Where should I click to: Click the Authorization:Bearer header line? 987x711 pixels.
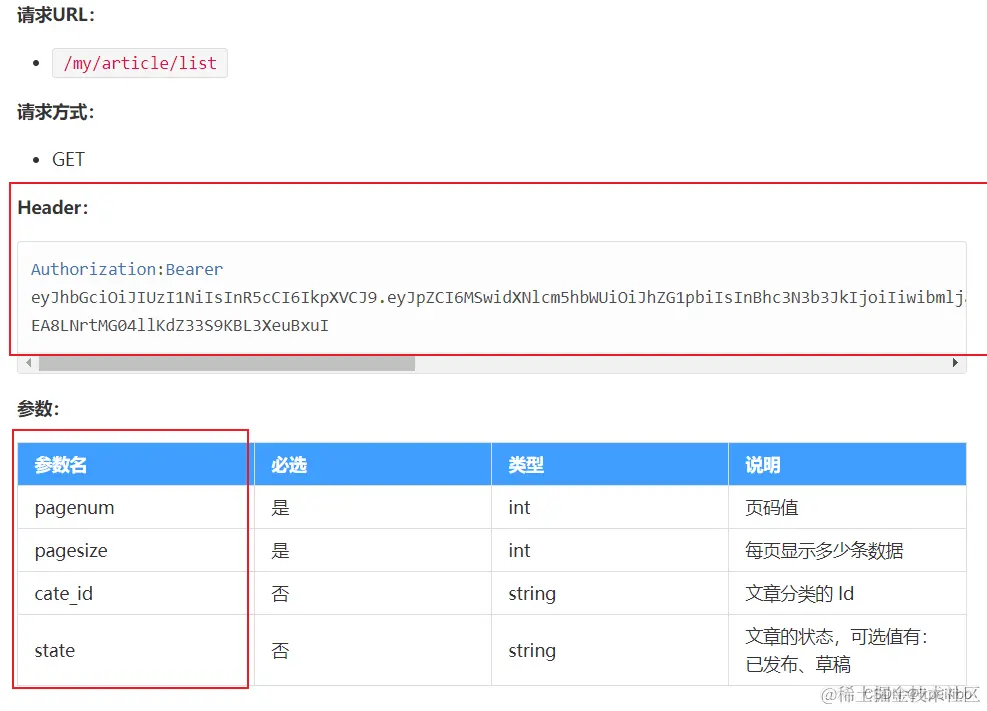coord(127,269)
